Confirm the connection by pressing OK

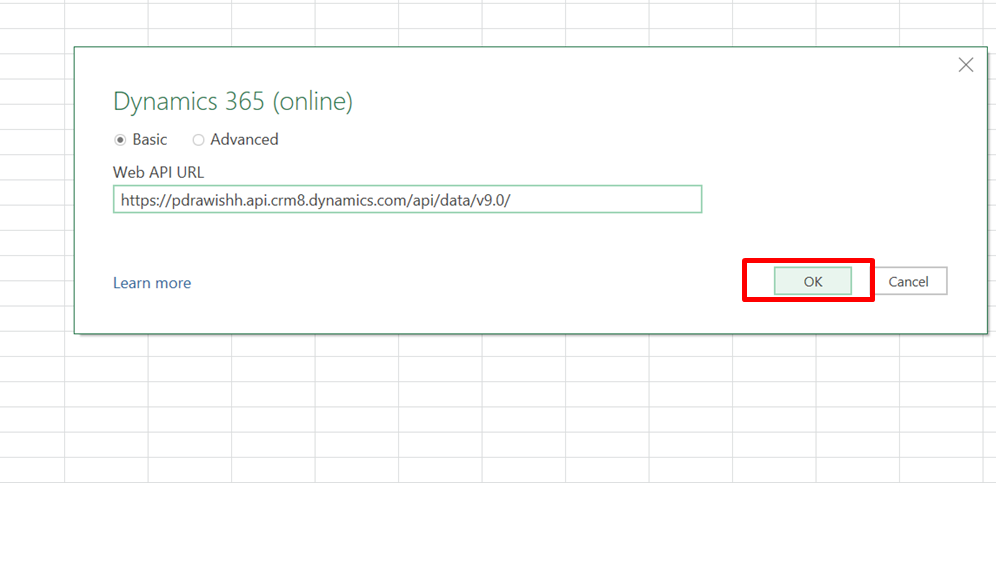click(x=812, y=282)
